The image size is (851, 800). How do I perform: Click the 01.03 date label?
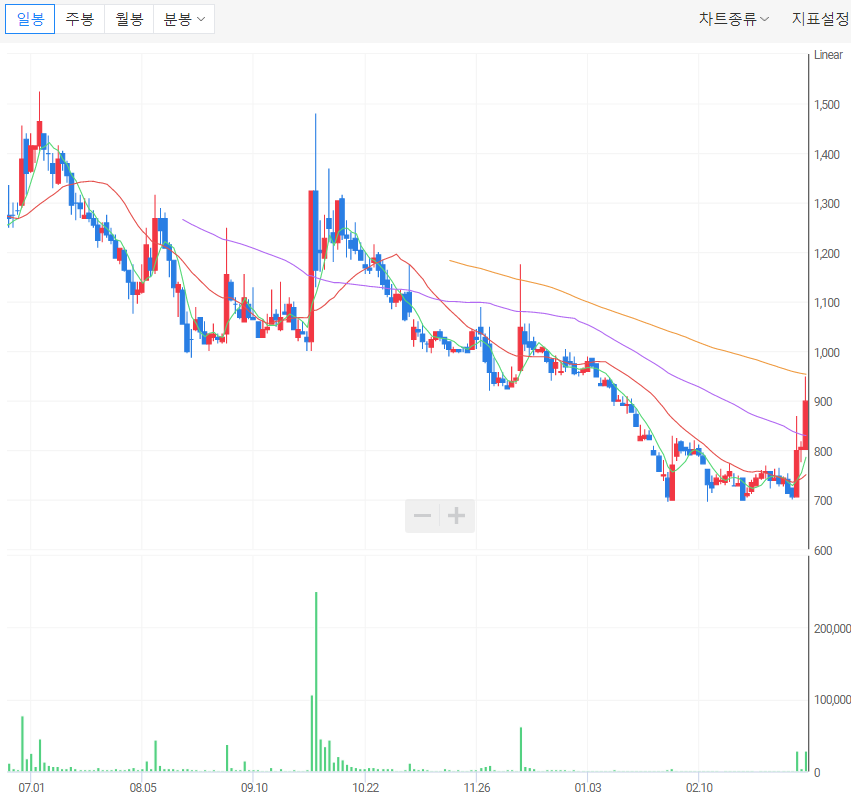click(588, 787)
